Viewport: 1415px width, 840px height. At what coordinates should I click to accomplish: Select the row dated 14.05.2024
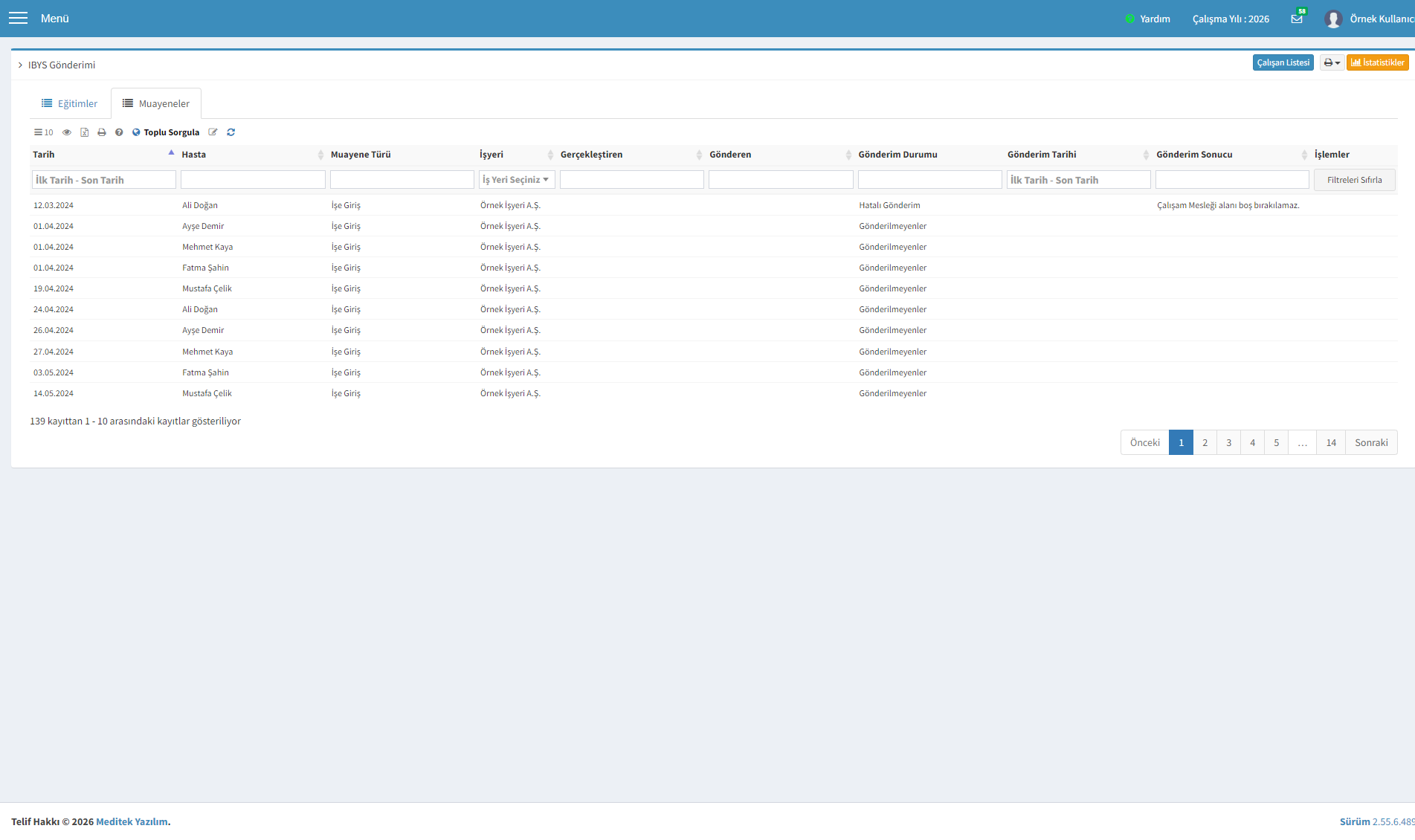pyautogui.click(x=713, y=393)
